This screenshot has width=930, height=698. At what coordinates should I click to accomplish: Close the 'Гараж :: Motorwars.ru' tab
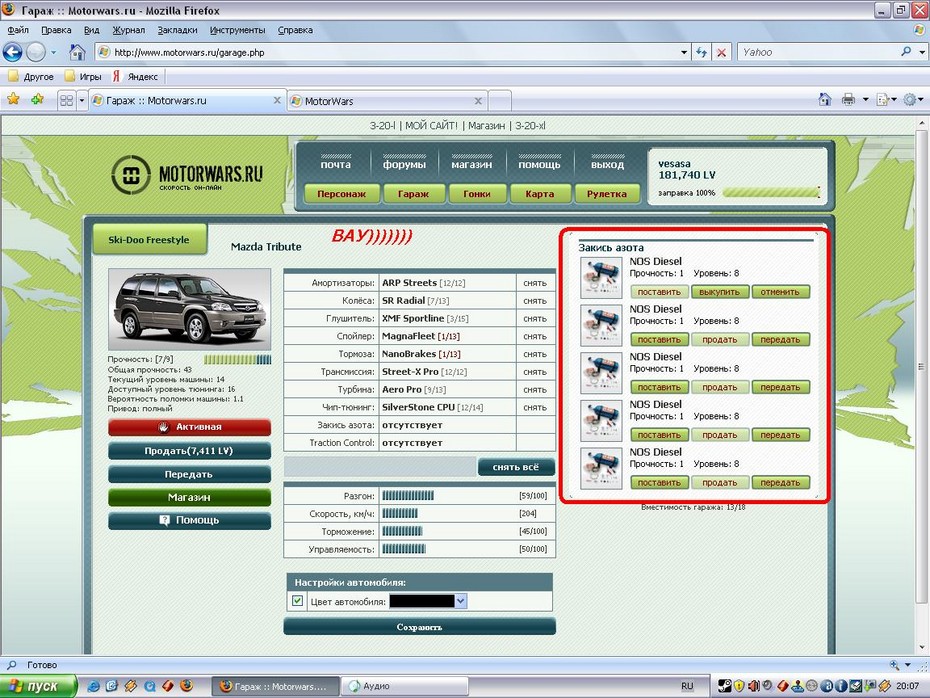pyautogui.click(x=277, y=100)
